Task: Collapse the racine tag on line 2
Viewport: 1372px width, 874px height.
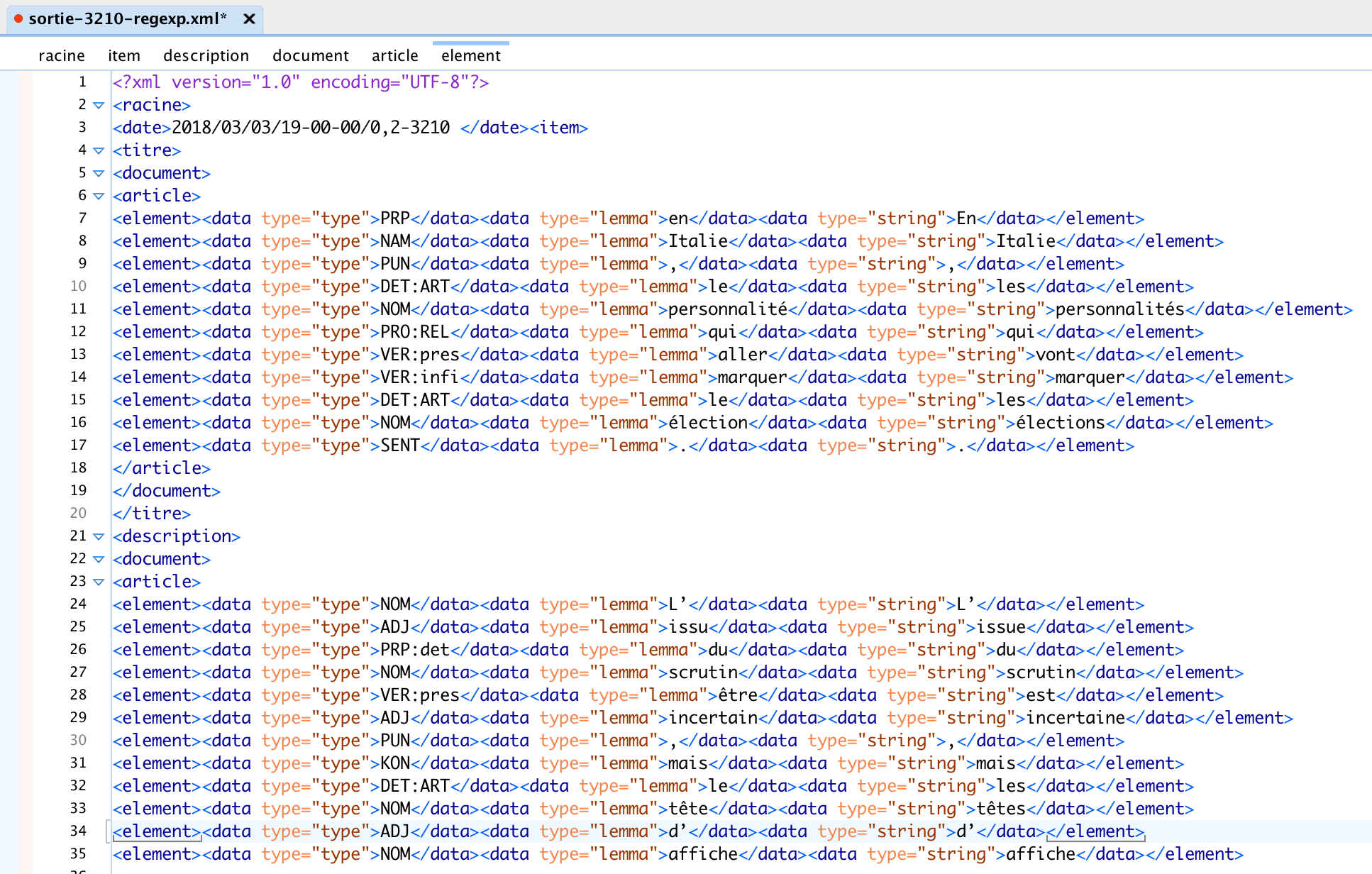Action: 99,106
